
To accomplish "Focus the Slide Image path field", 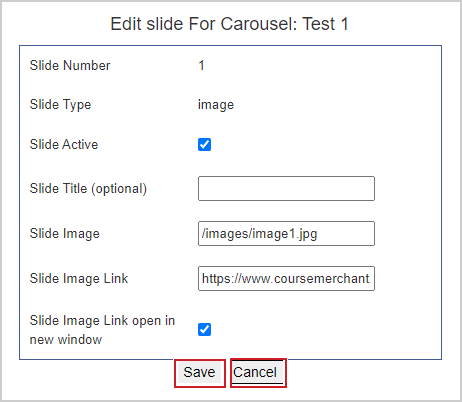I will [286, 234].
